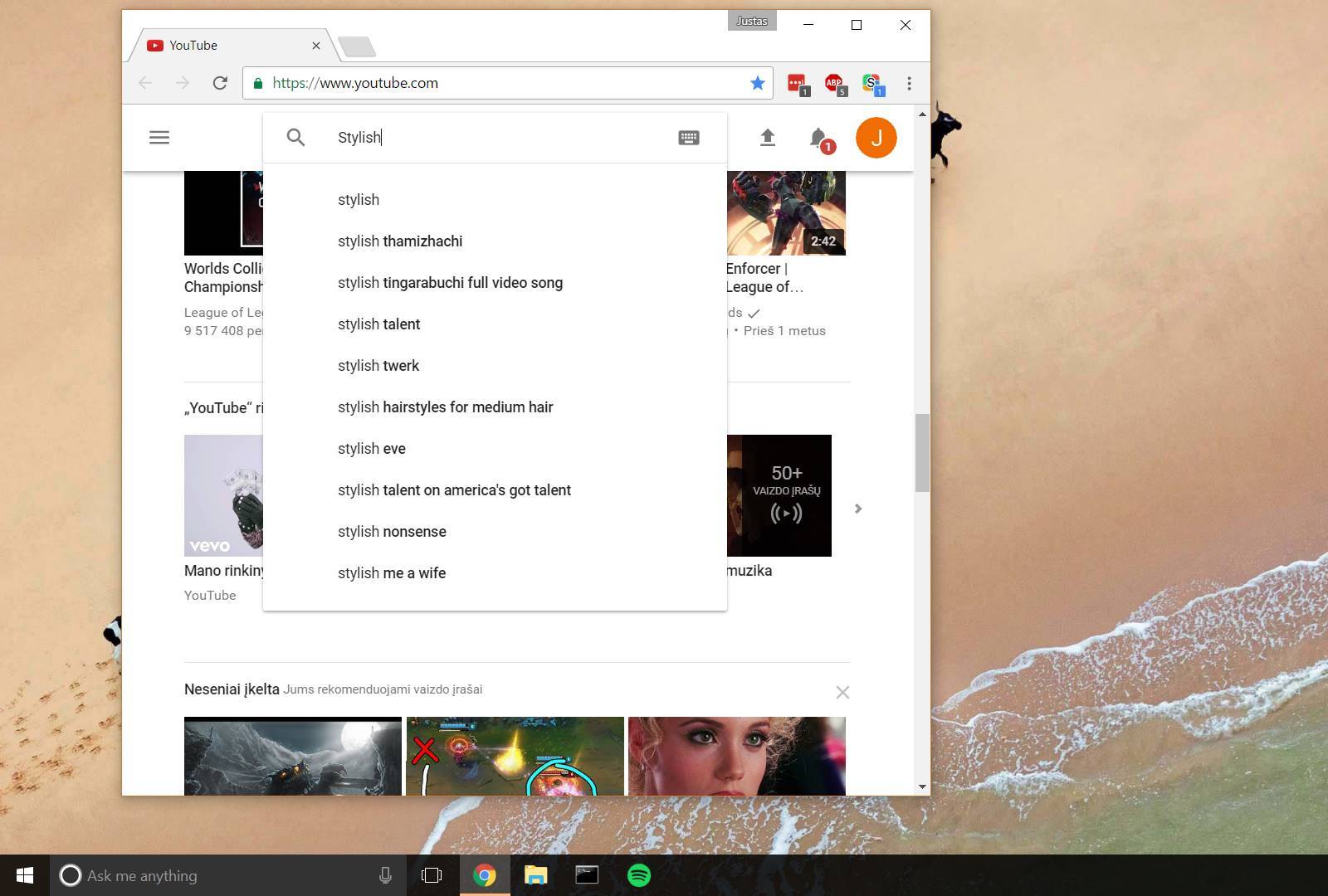Dismiss the Neseniai įkelta section
This screenshot has width=1328, height=896.
[842, 692]
